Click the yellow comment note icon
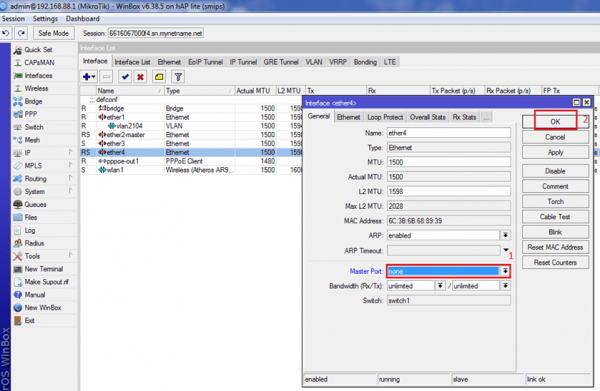The image size is (600, 391). 159,77
